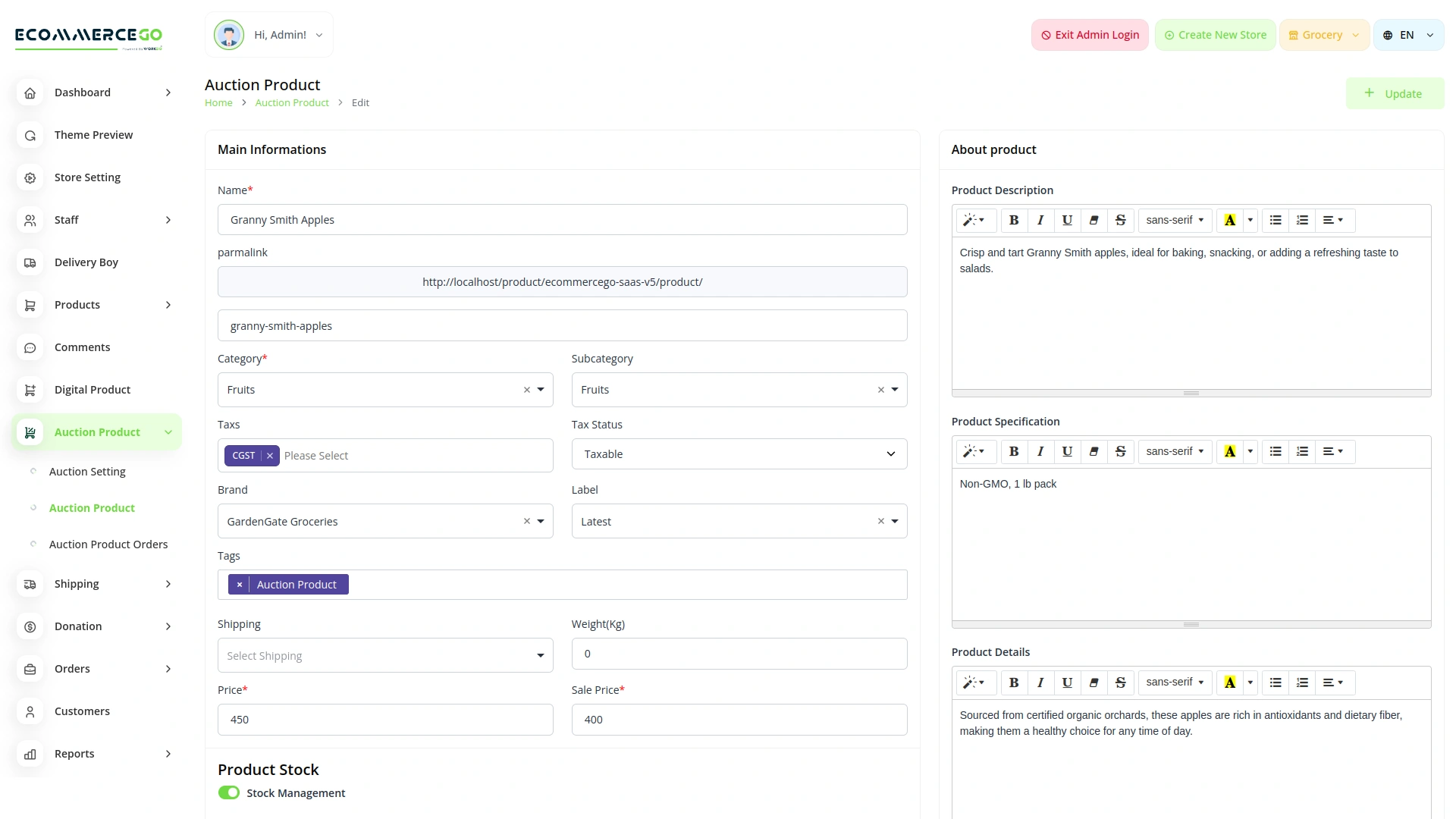The width and height of the screenshot is (1456, 819).
Task: Click into the Sale Price field
Action: point(739,720)
